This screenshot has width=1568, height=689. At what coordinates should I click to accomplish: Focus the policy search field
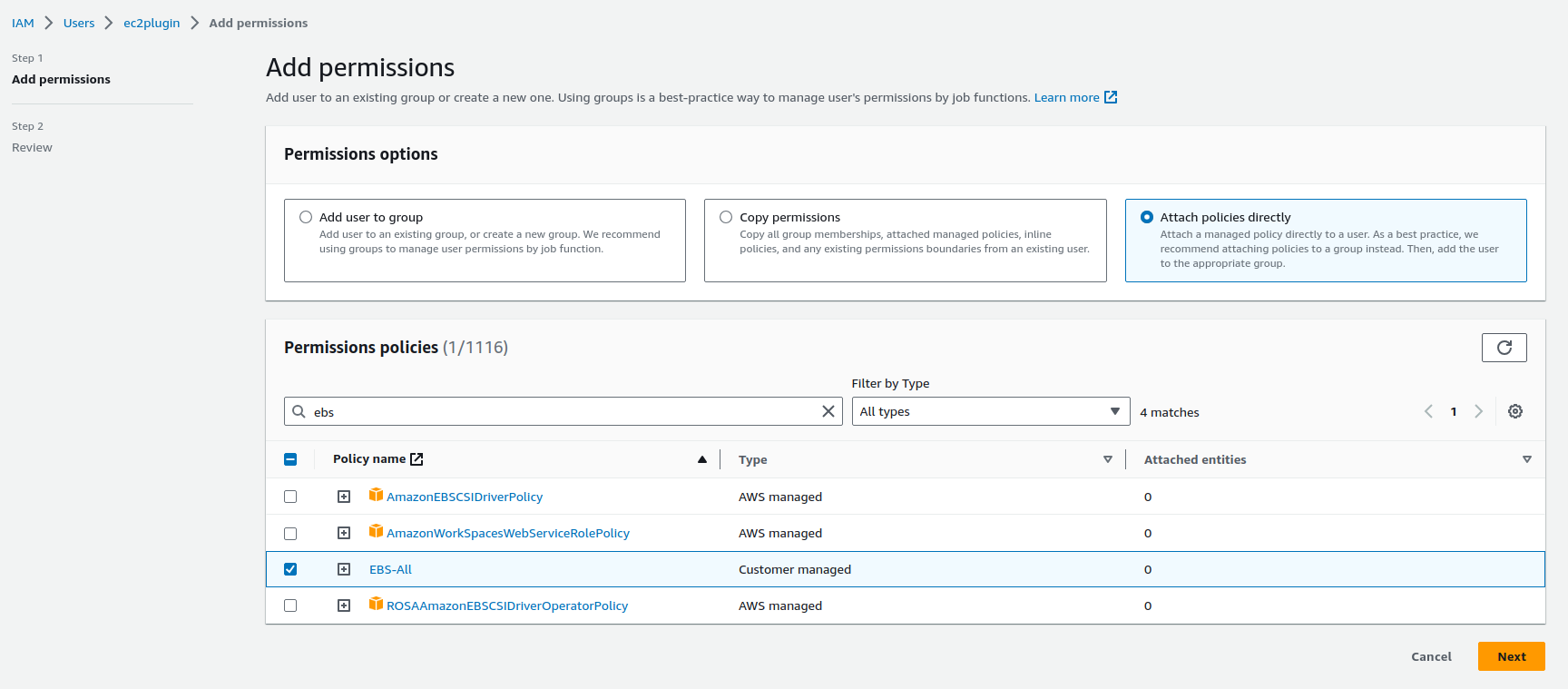tap(563, 411)
